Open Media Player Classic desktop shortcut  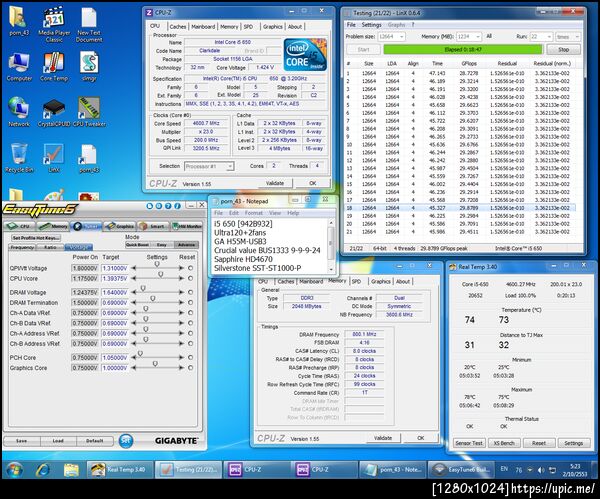[54, 24]
